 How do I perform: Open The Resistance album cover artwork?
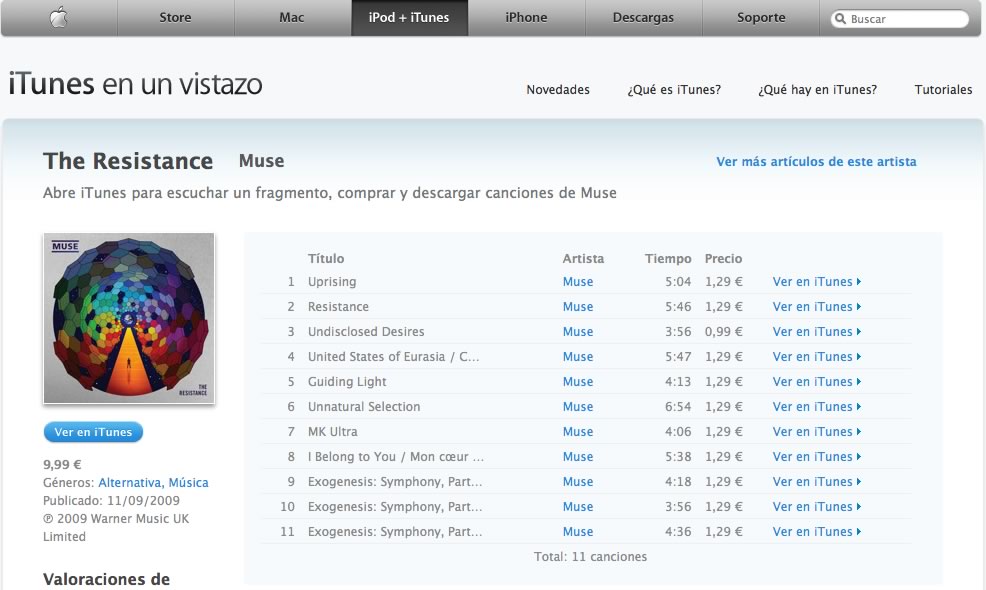tap(129, 318)
